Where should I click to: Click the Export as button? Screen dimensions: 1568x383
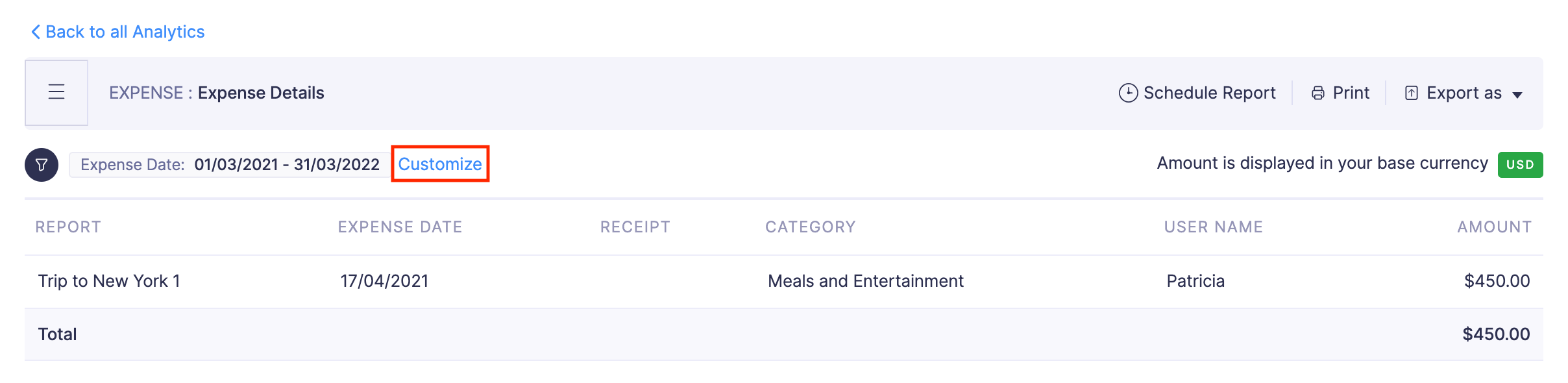tap(1464, 93)
